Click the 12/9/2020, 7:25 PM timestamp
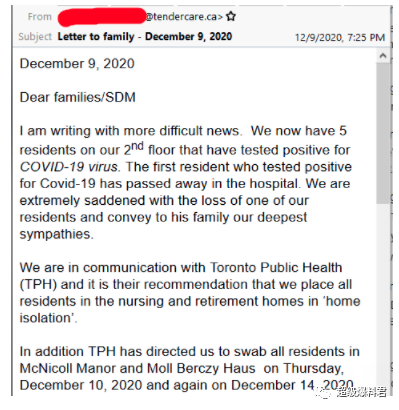The width and height of the screenshot is (399, 410). click(x=340, y=37)
